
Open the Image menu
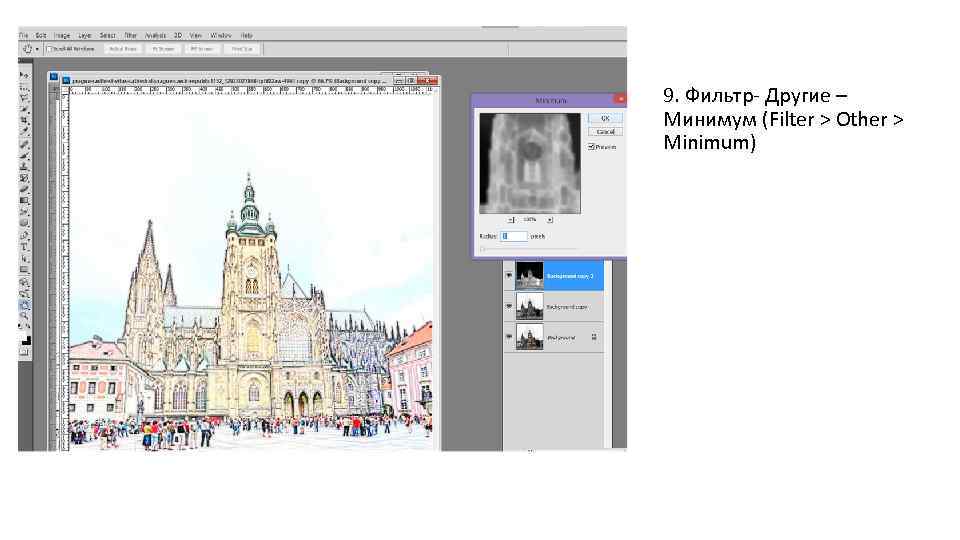tap(62, 36)
